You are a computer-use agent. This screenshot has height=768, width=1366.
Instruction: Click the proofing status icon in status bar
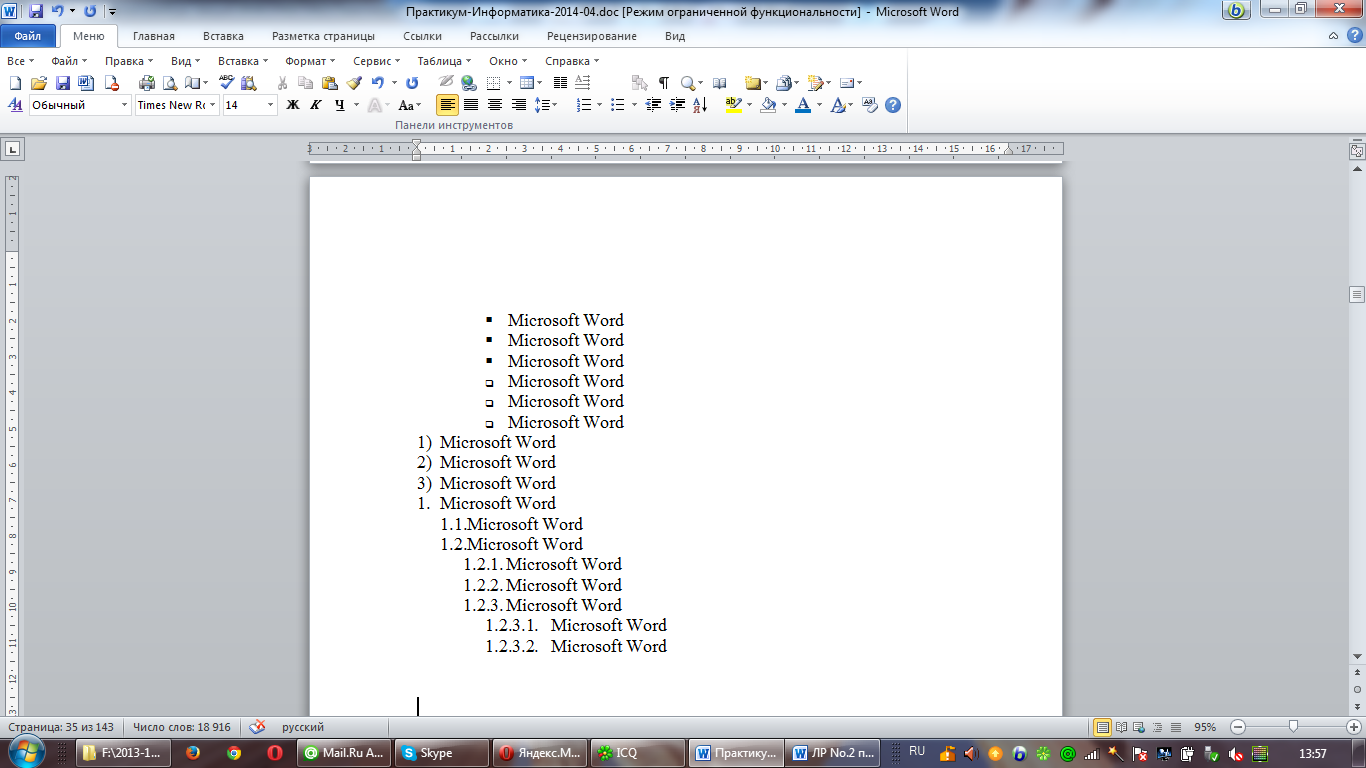coord(258,727)
